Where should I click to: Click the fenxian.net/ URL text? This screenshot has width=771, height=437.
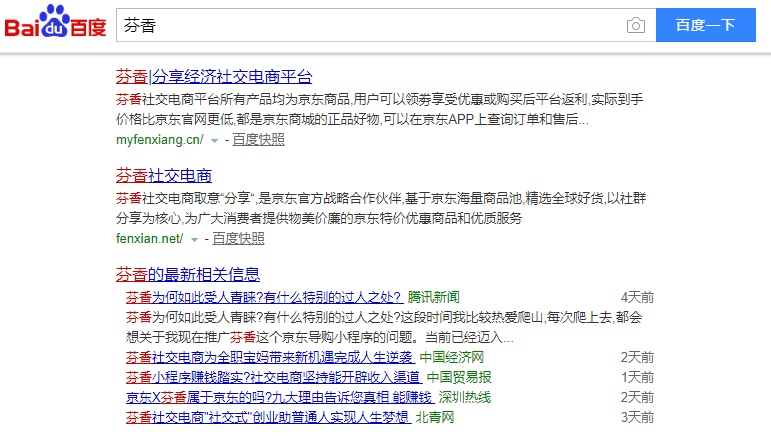(149, 238)
